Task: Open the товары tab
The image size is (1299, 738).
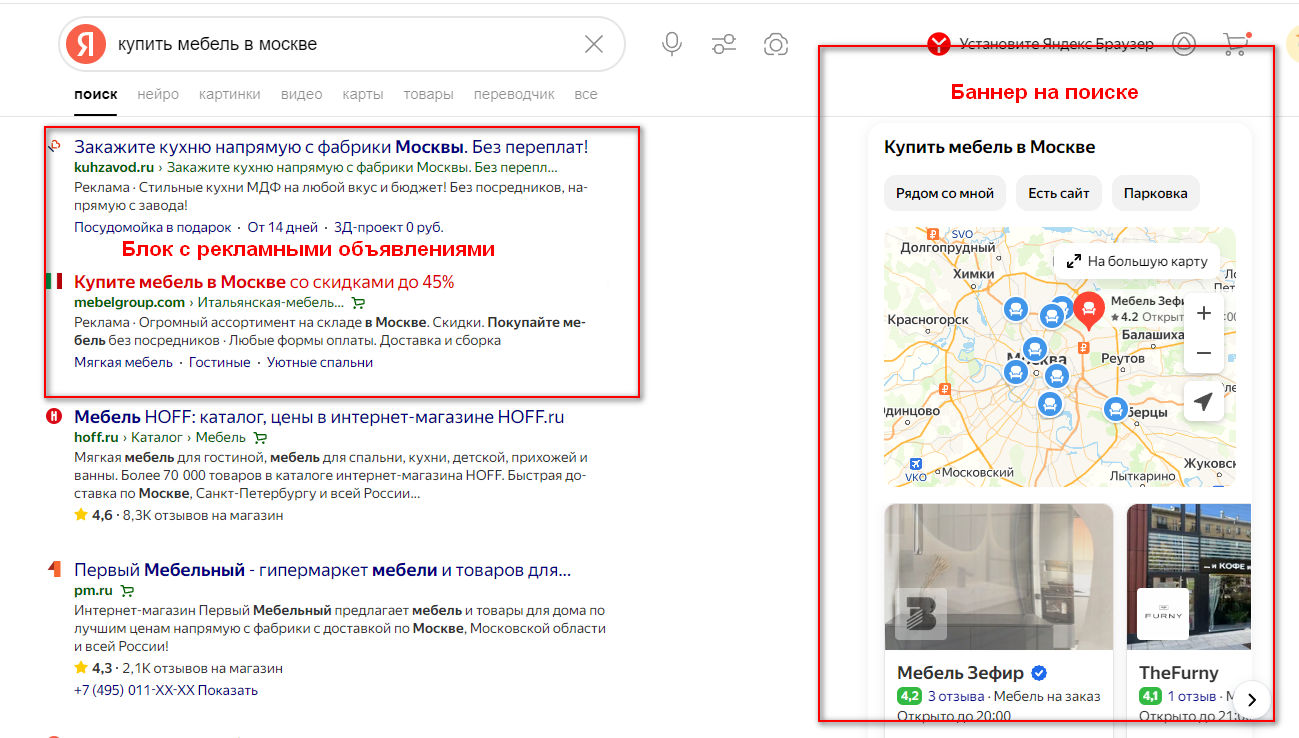Action: [428, 94]
